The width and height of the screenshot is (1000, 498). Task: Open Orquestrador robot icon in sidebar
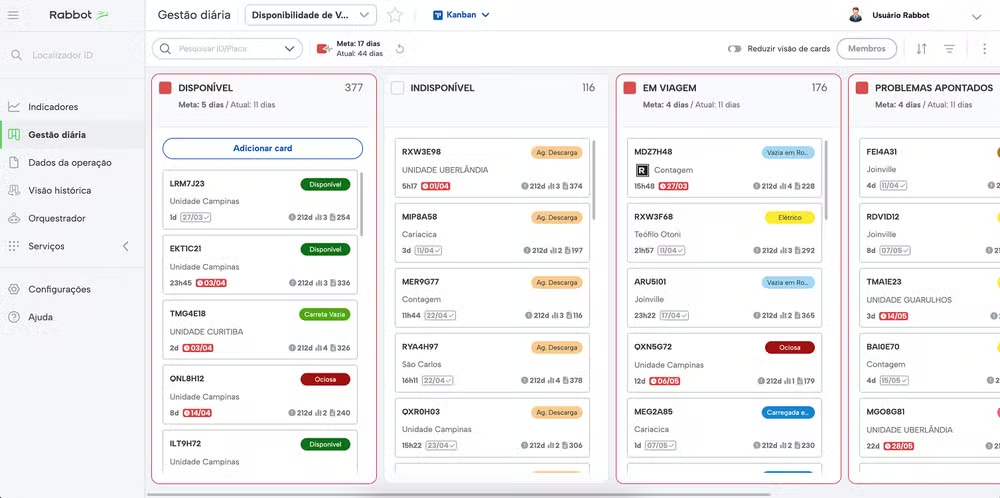pos(14,218)
